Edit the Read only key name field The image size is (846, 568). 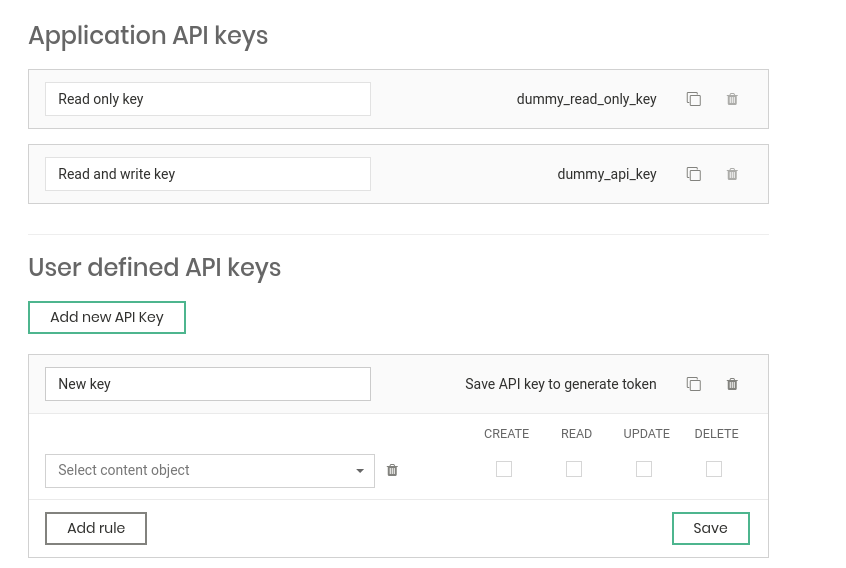[x=208, y=99]
